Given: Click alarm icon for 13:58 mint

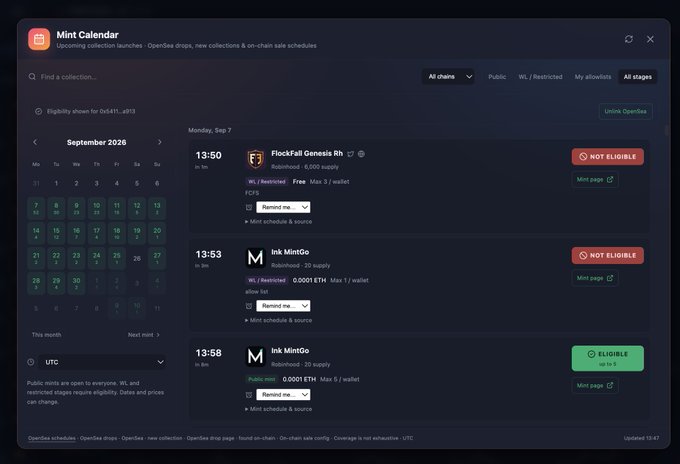Looking at the screenshot, I should tap(249, 395).
